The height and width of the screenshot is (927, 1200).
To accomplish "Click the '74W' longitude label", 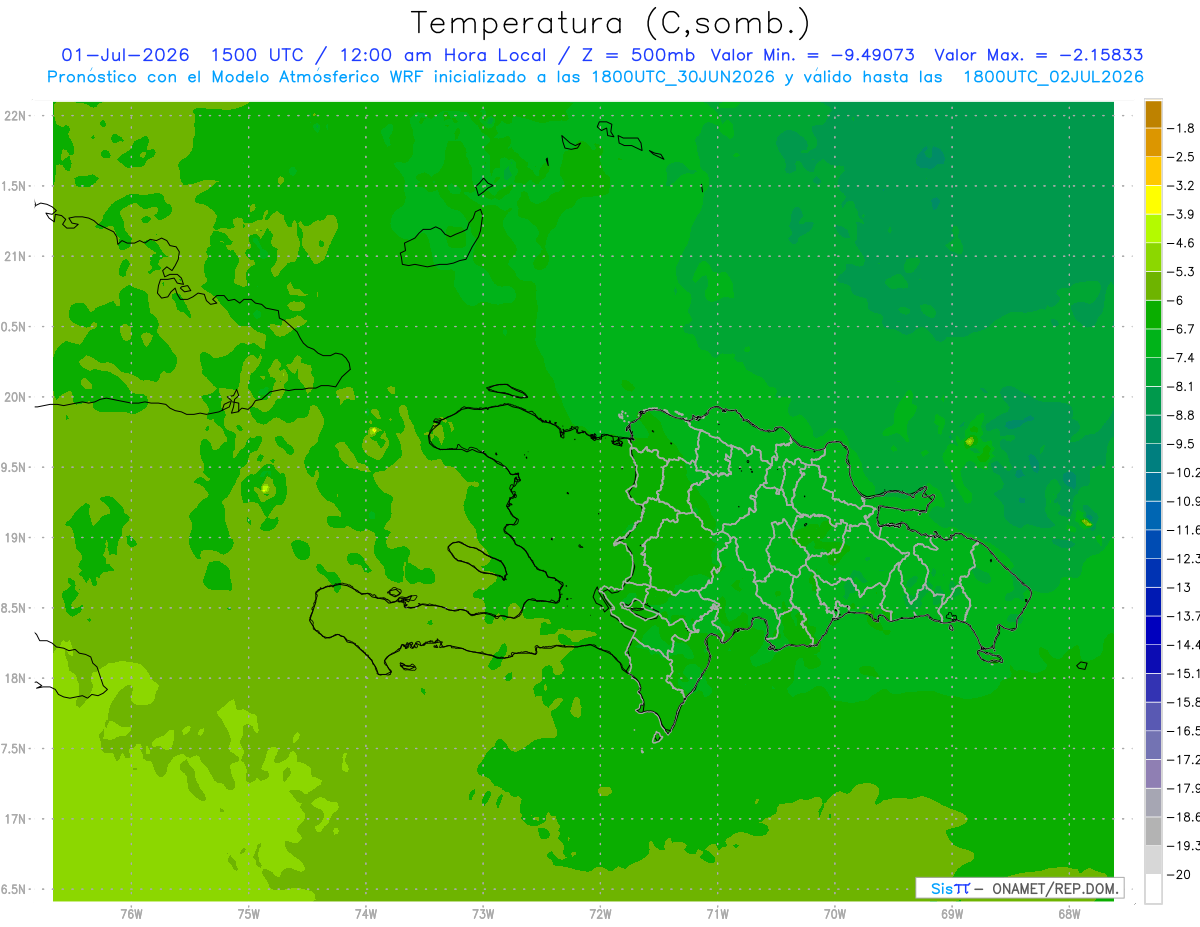I will click(365, 913).
